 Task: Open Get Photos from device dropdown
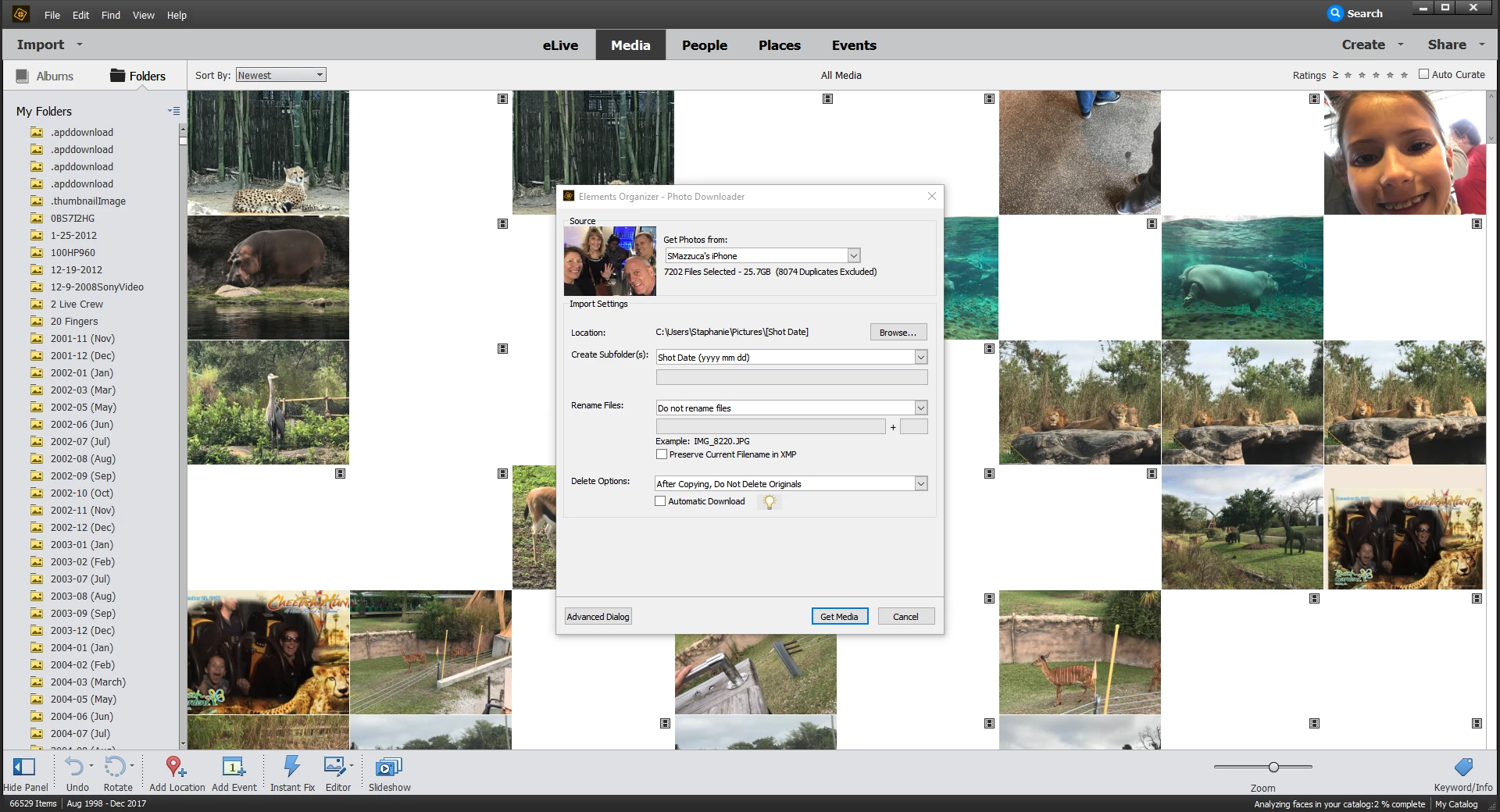click(762, 255)
